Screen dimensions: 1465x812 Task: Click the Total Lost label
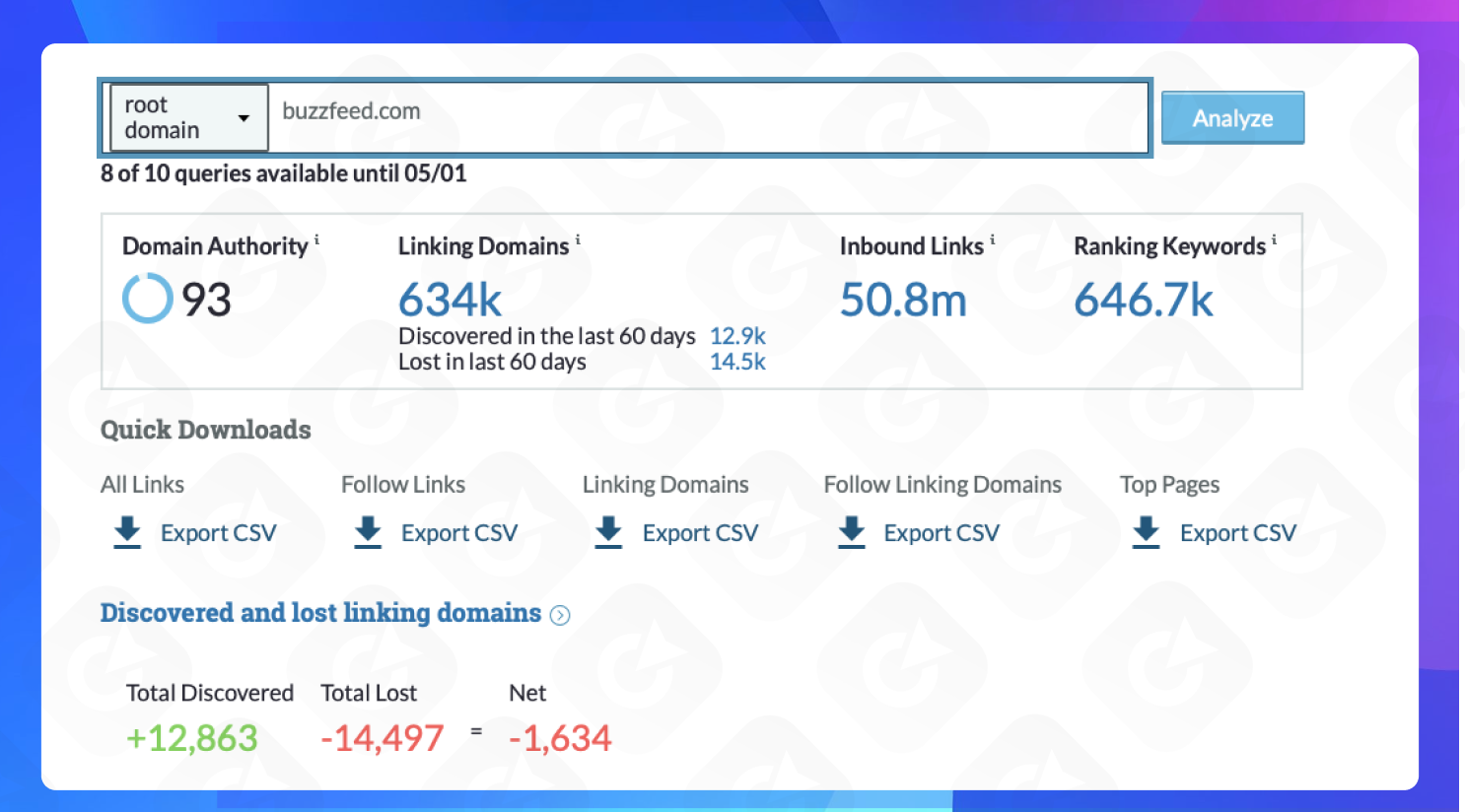point(369,693)
